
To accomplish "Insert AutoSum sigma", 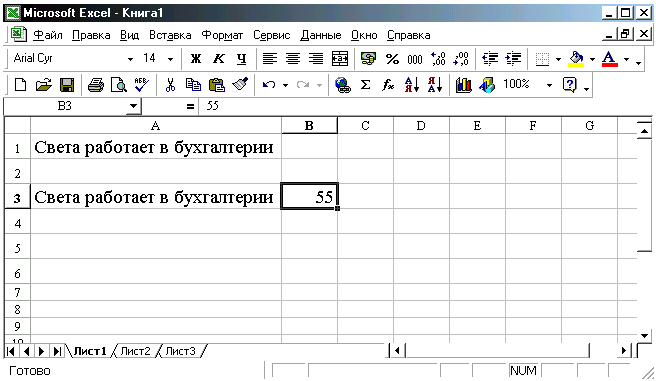I will tap(365, 85).
